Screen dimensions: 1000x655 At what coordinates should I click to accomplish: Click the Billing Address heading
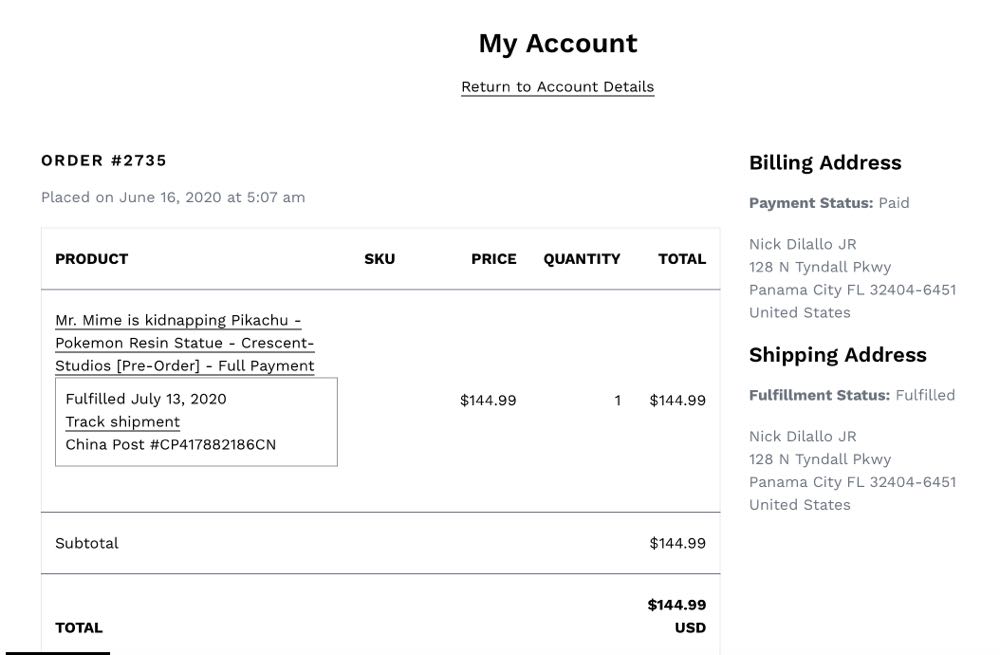pos(825,163)
